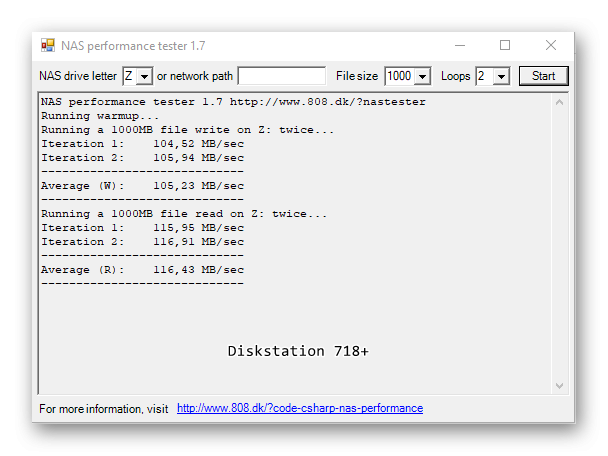Click the 'or network path' label
The width and height of the screenshot is (608, 456).
(195, 76)
